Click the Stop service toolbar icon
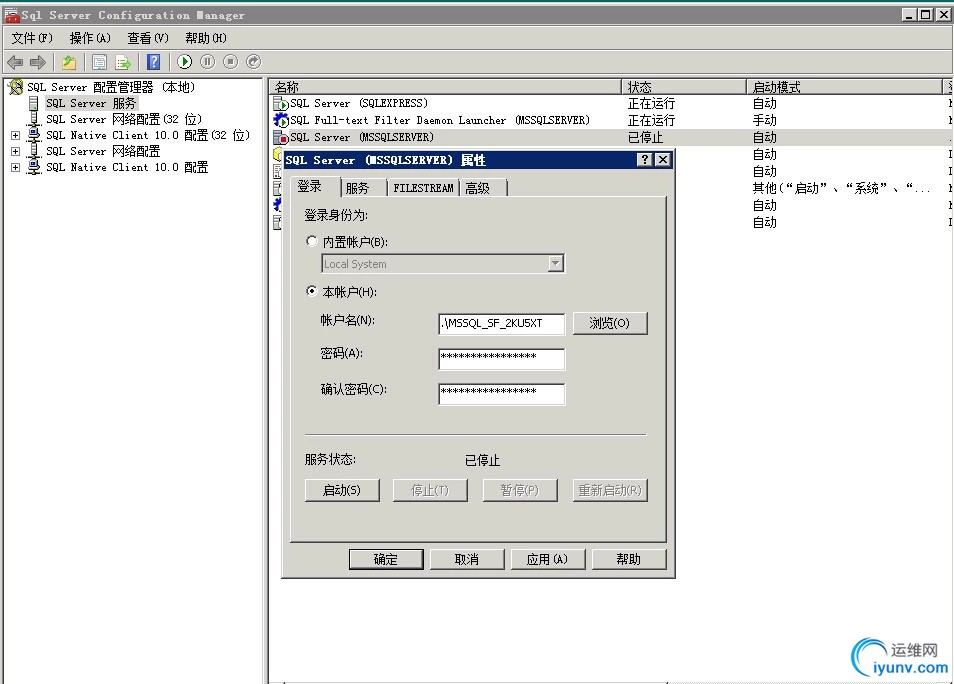 tap(231, 61)
